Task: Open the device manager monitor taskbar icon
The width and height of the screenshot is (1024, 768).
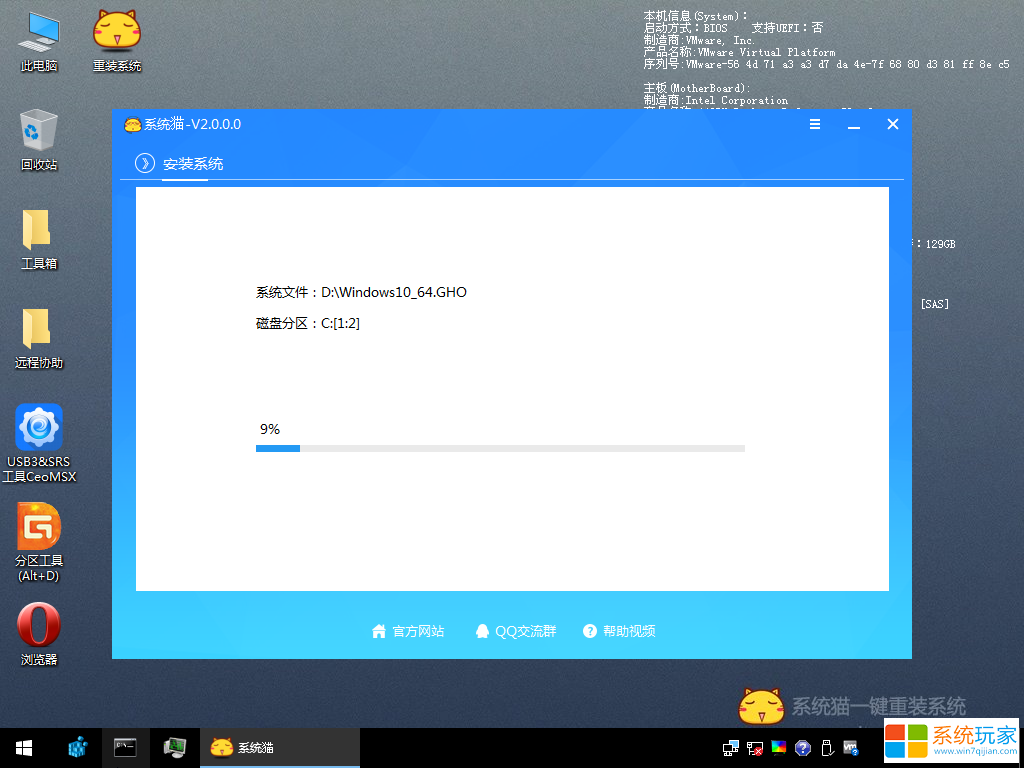Action: click(174, 748)
